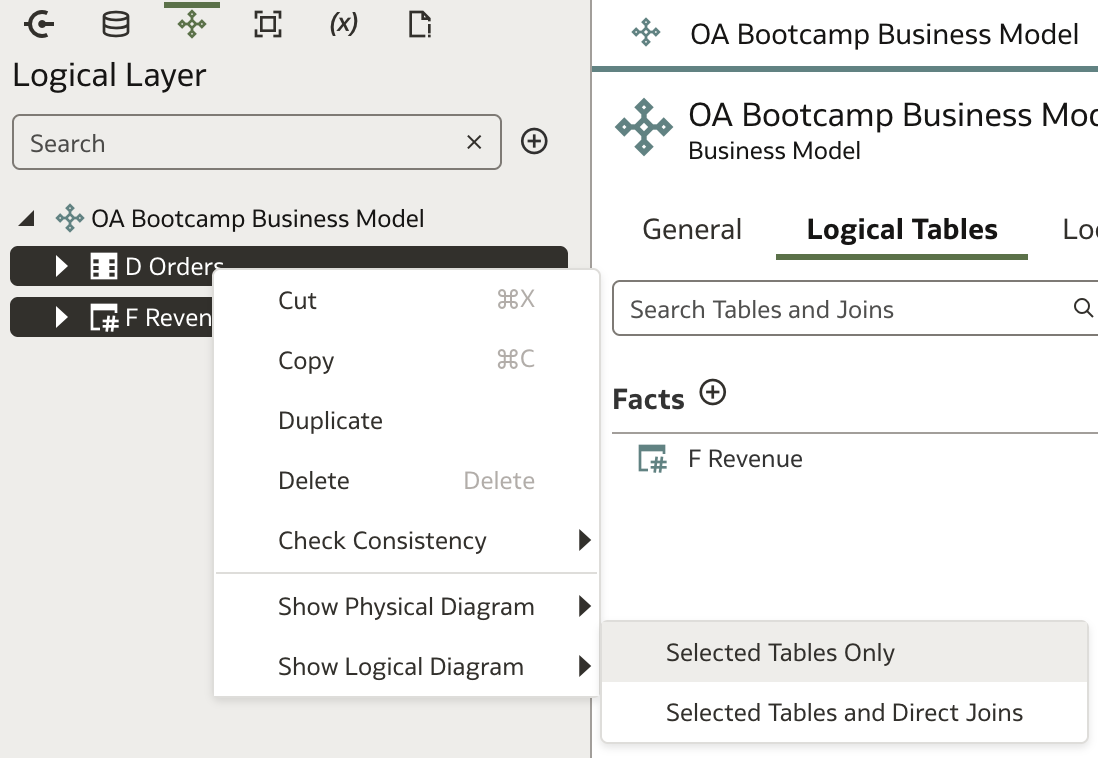The height and width of the screenshot is (758, 1098).
Task: Open the Show Physical Diagram submenu
Action: click(x=406, y=606)
